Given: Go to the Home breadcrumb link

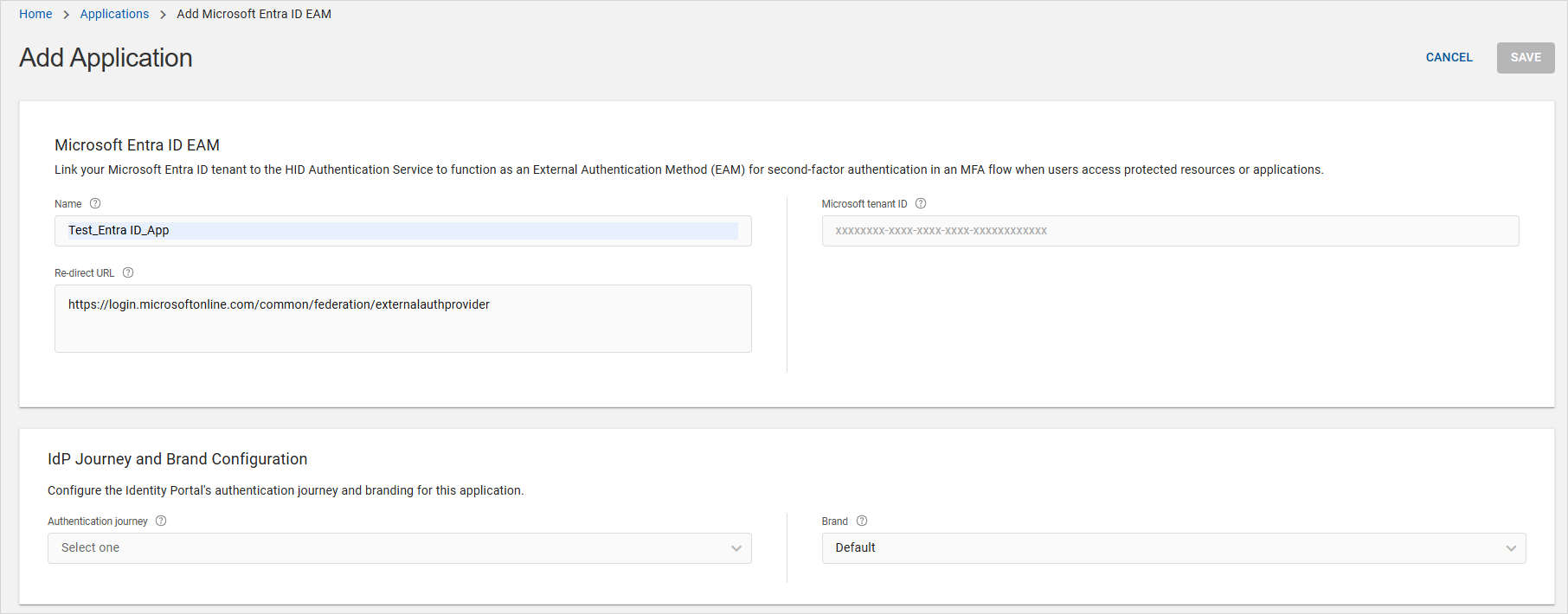Looking at the screenshot, I should (35, 14).
